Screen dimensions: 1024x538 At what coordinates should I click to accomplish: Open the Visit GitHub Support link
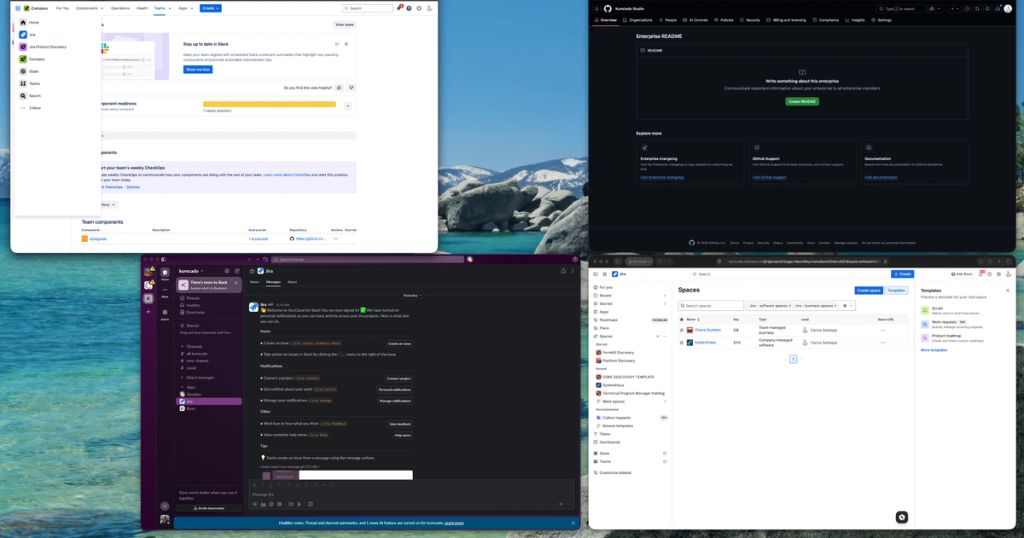tap(769, 178)
